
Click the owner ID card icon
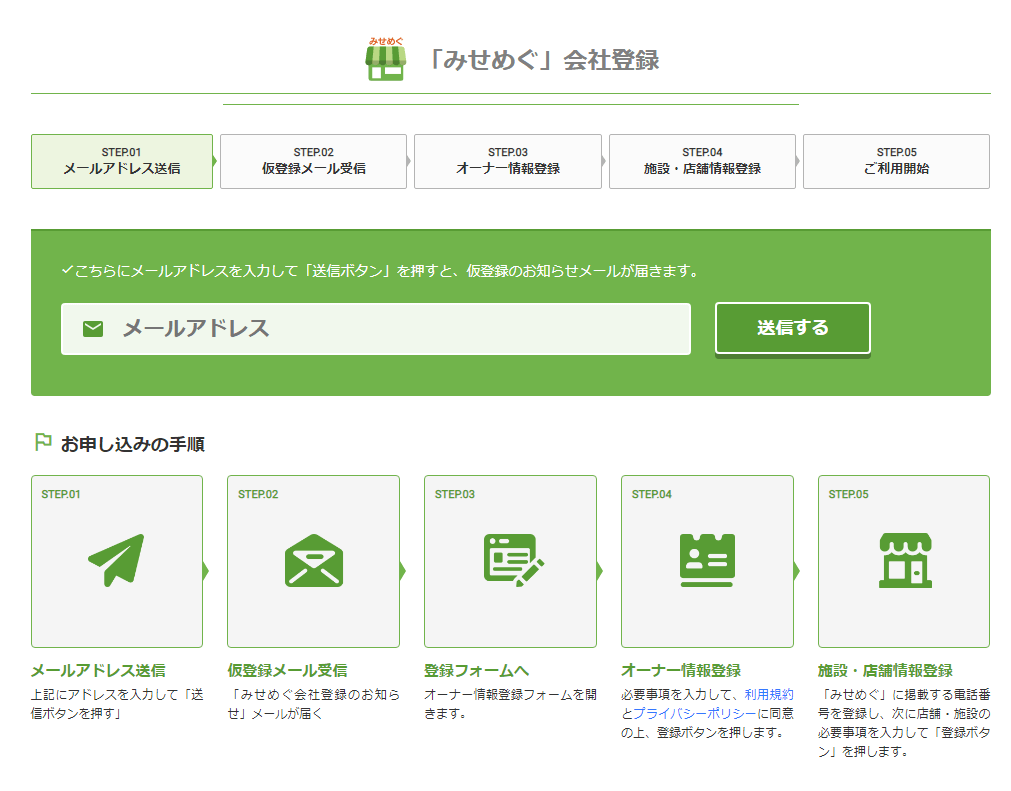tap(707, 559)
